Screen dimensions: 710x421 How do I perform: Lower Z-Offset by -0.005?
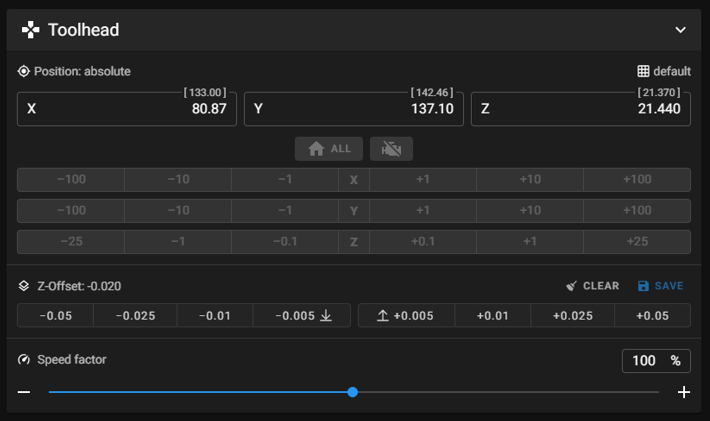tap(302, 316)
